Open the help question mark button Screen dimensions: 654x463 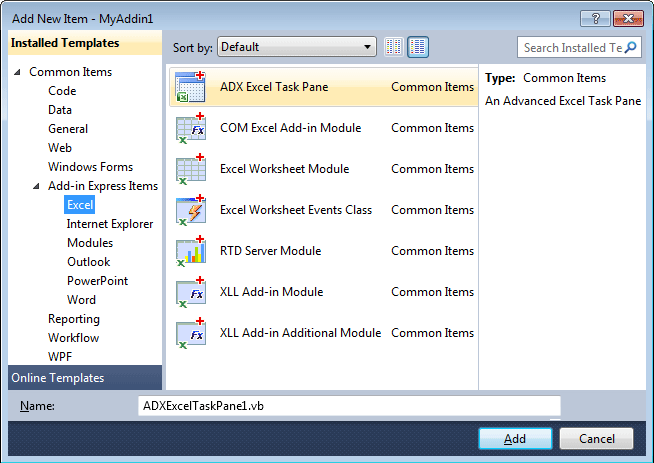coord(595,18)
